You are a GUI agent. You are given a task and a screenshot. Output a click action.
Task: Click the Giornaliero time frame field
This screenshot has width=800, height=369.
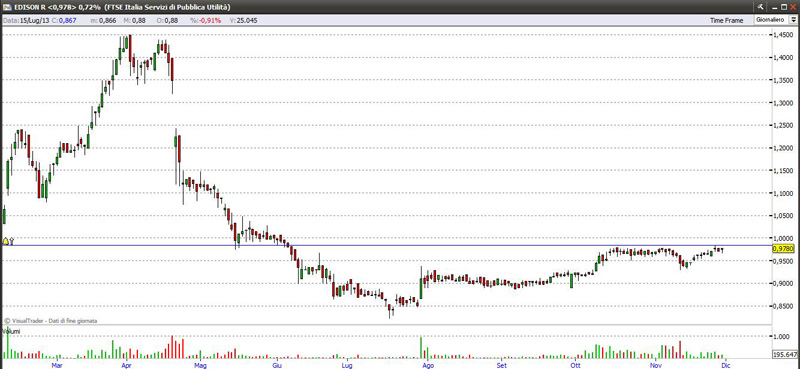tap(771, 19)
